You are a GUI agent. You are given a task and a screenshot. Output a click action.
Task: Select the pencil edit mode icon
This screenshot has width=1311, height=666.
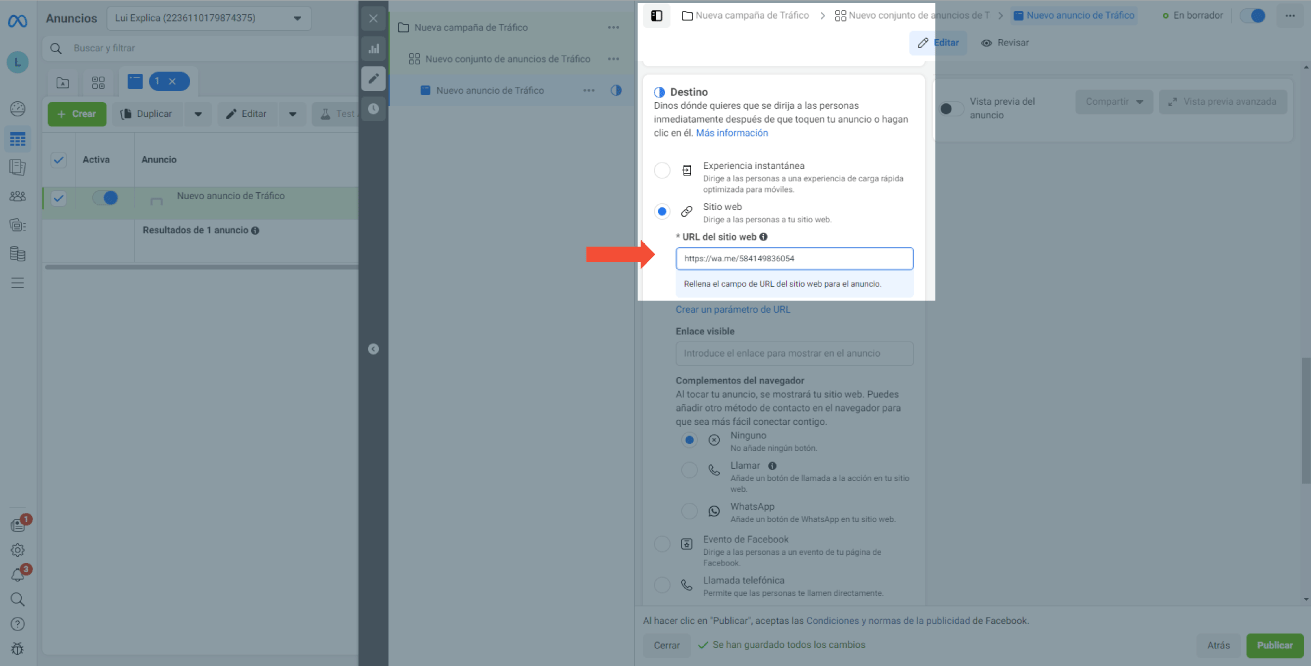(x=373, y=78)
